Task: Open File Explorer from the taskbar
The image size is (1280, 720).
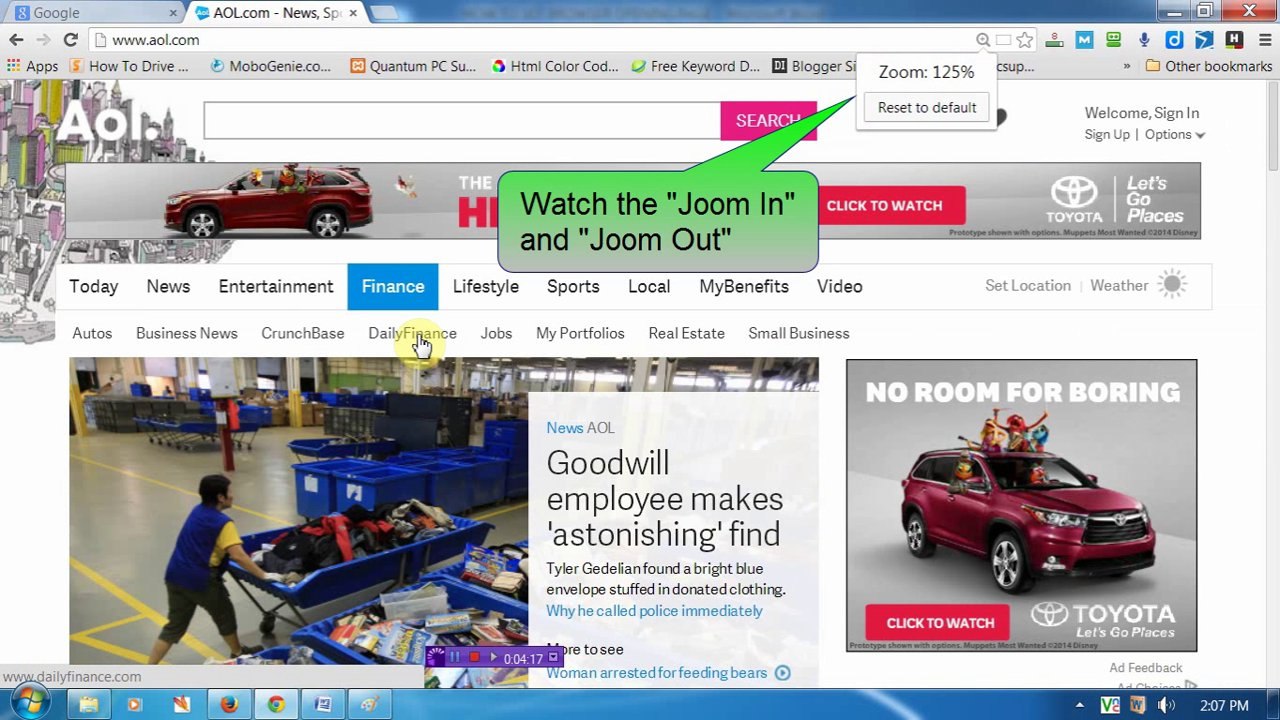Action: (89, 704)
